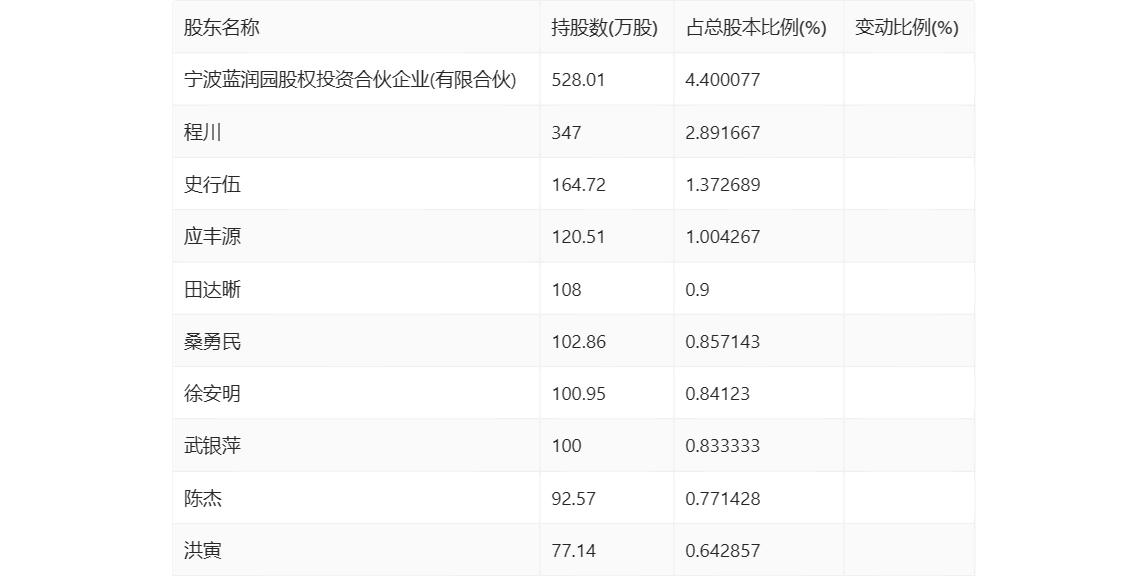Click percentage value 0.9
The width and height of the screenshot is (1148, 576).
click(x=697, y=289)
